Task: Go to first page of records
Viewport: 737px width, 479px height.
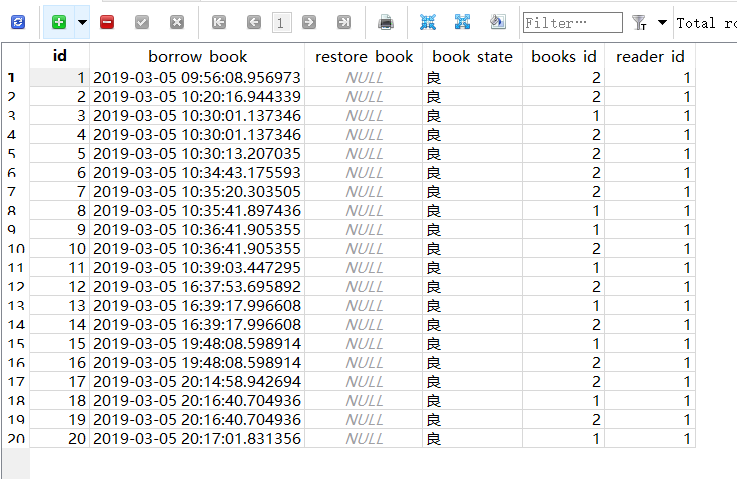Action: click(219, 22)
